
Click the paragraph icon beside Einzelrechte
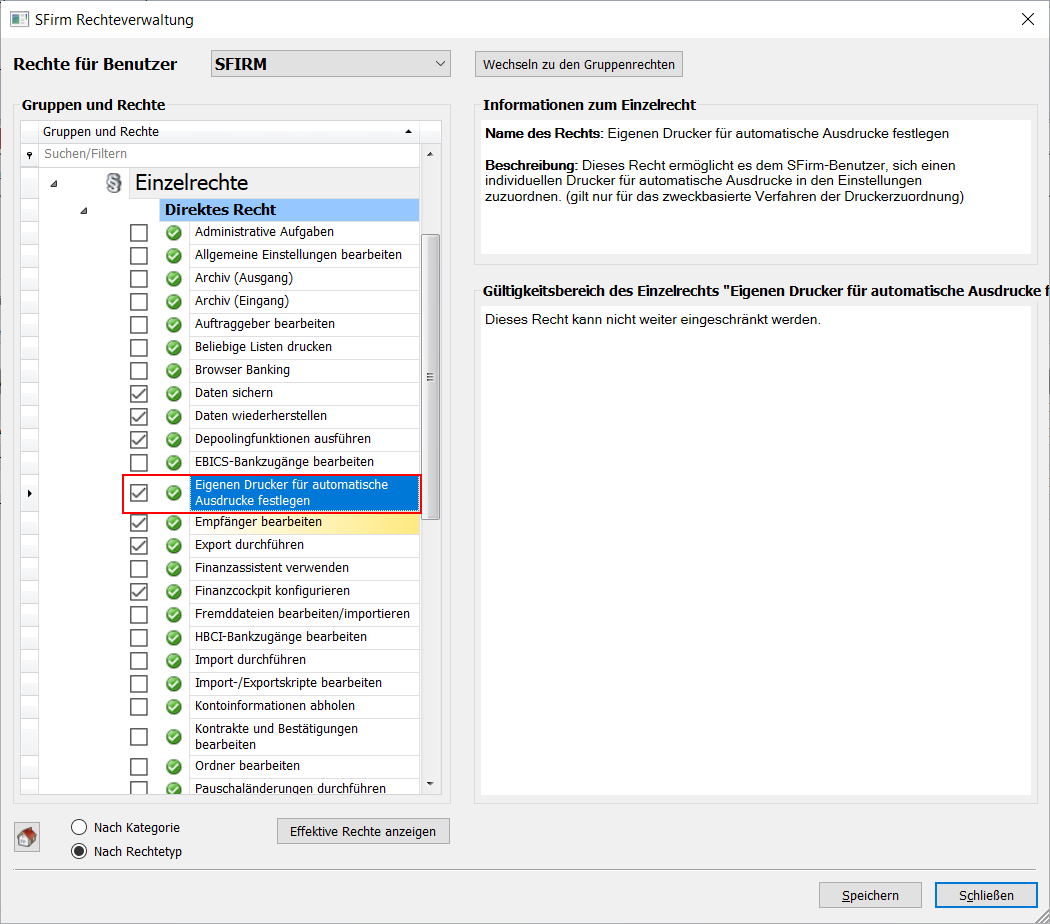[114, 183]
